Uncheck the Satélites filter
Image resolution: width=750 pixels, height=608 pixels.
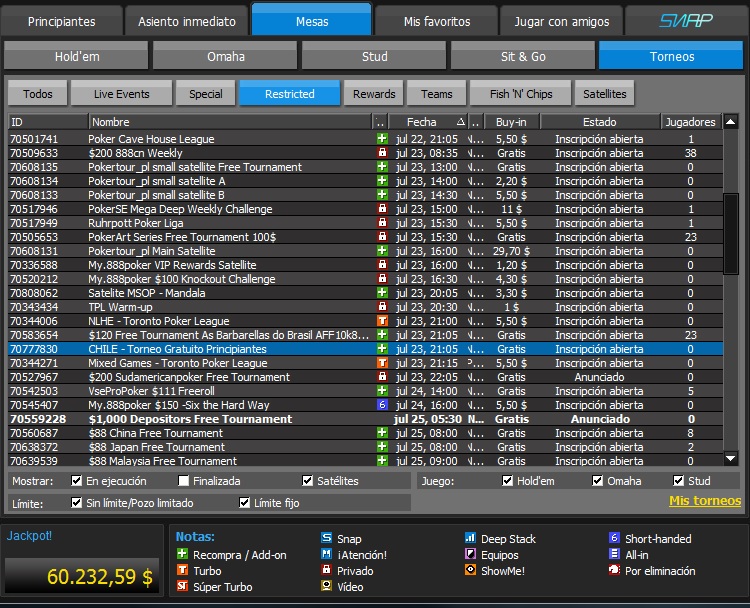(x=308, y=481)
